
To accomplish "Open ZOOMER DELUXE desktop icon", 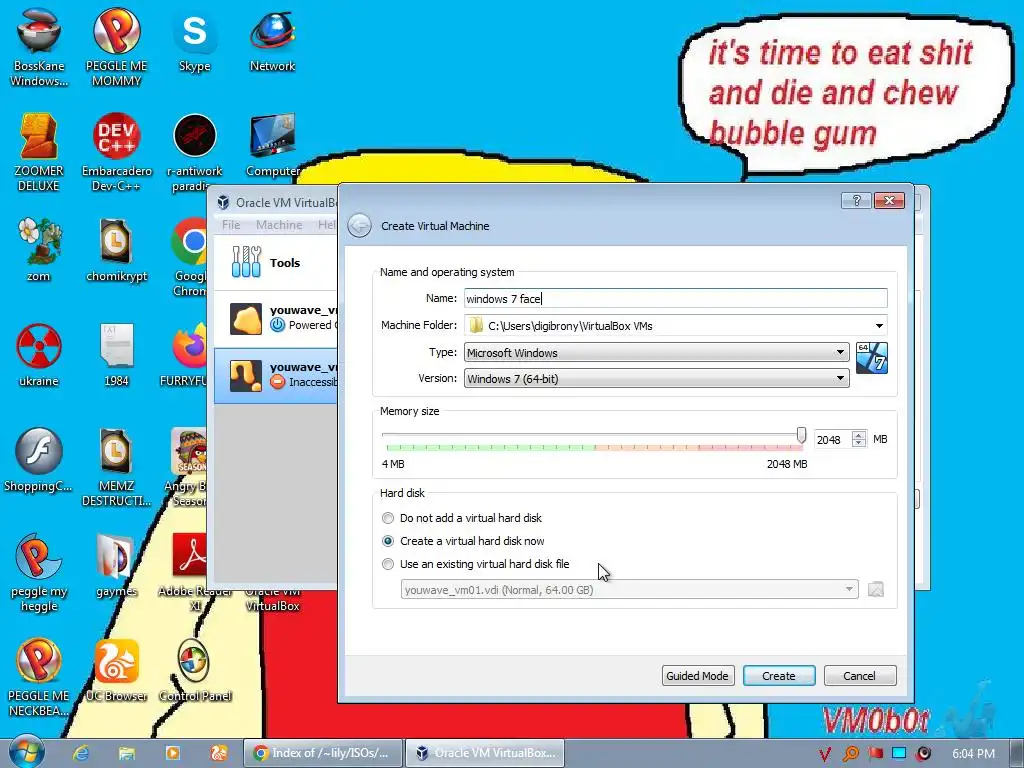I will click(x=39, y=152).
